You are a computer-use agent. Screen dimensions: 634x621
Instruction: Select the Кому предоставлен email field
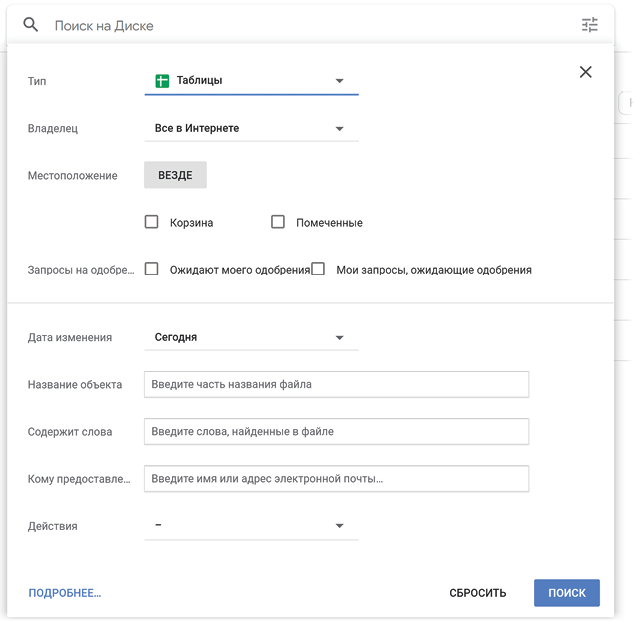[336, 479]
